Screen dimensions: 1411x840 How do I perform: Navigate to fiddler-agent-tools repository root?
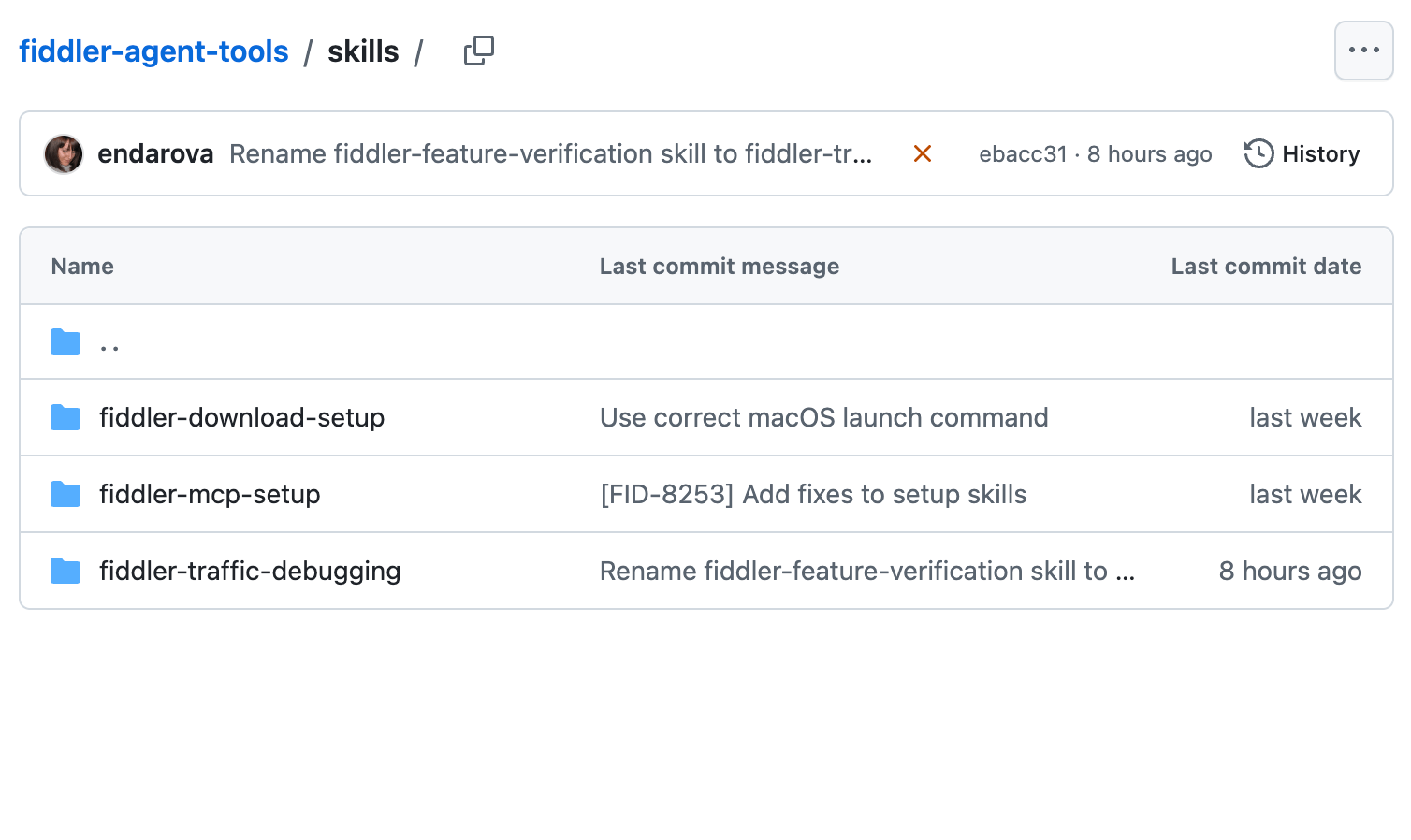click(153, 51)
